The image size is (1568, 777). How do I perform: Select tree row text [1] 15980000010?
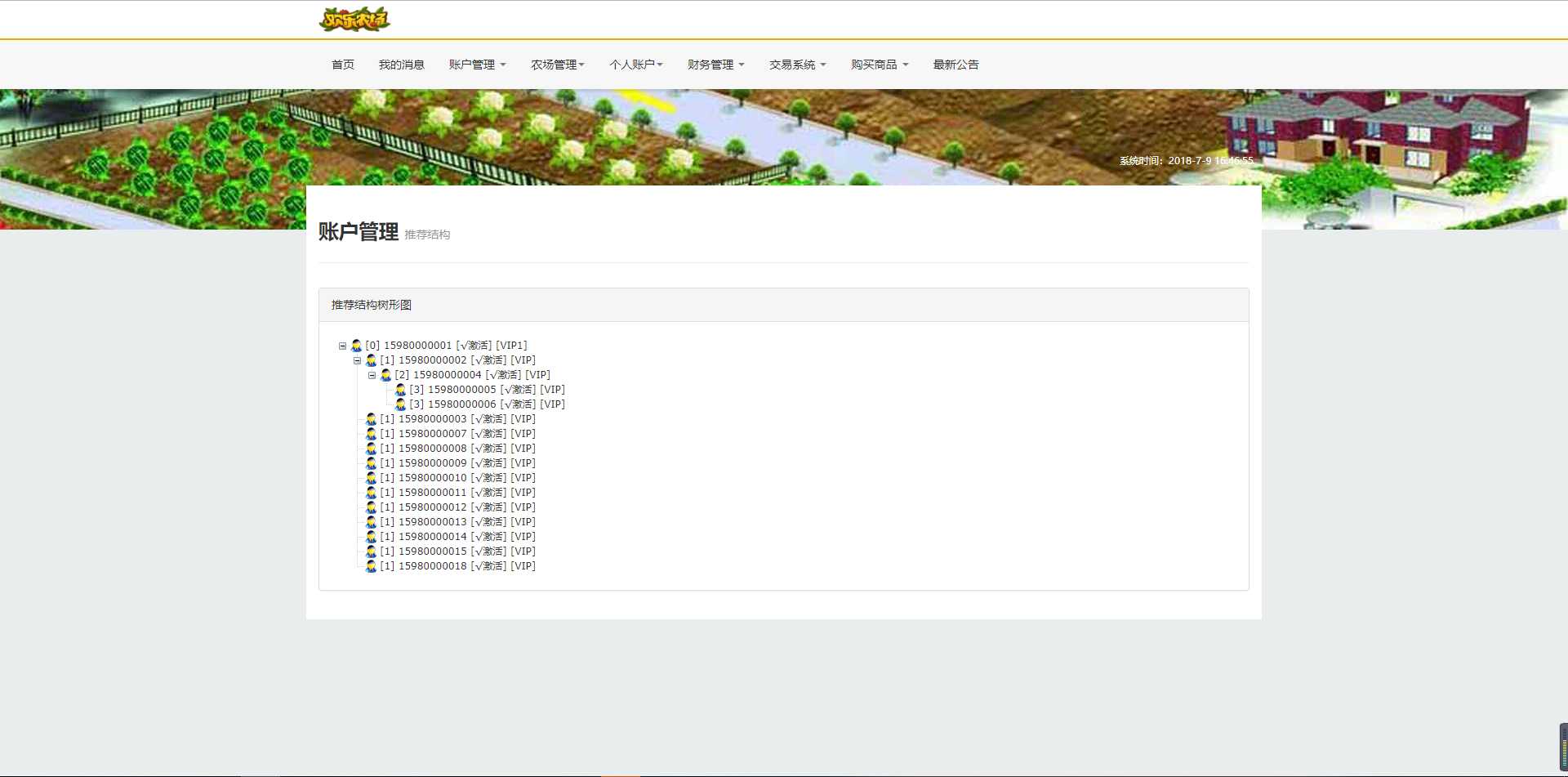click(457, 478)
